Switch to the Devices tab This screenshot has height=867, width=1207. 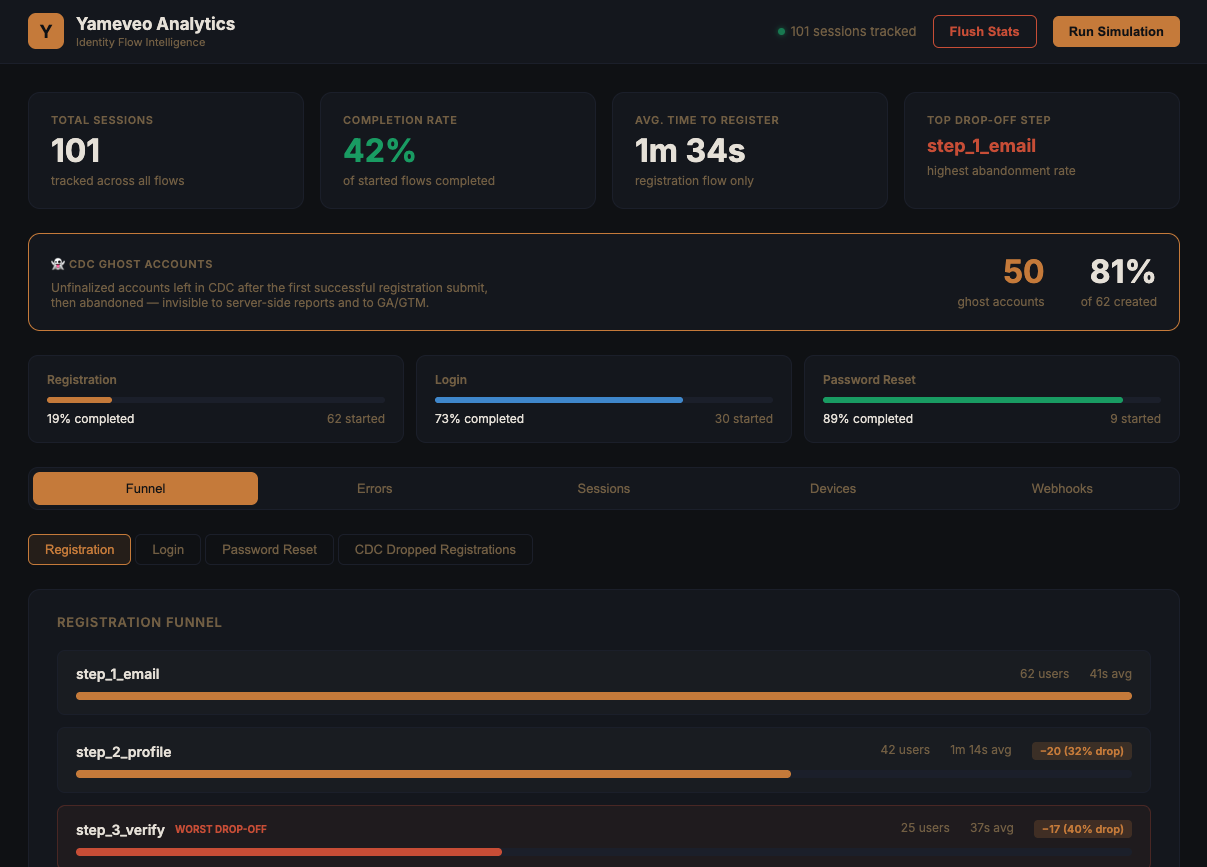833,489
